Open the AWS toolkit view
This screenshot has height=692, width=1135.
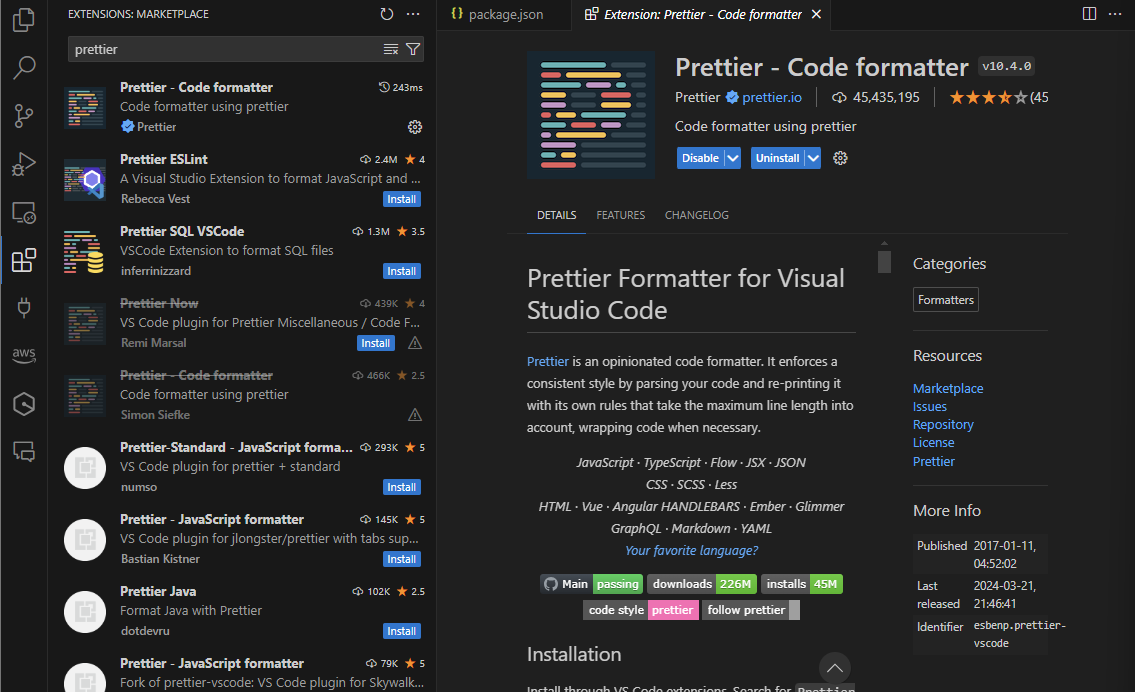pos(24,355)
